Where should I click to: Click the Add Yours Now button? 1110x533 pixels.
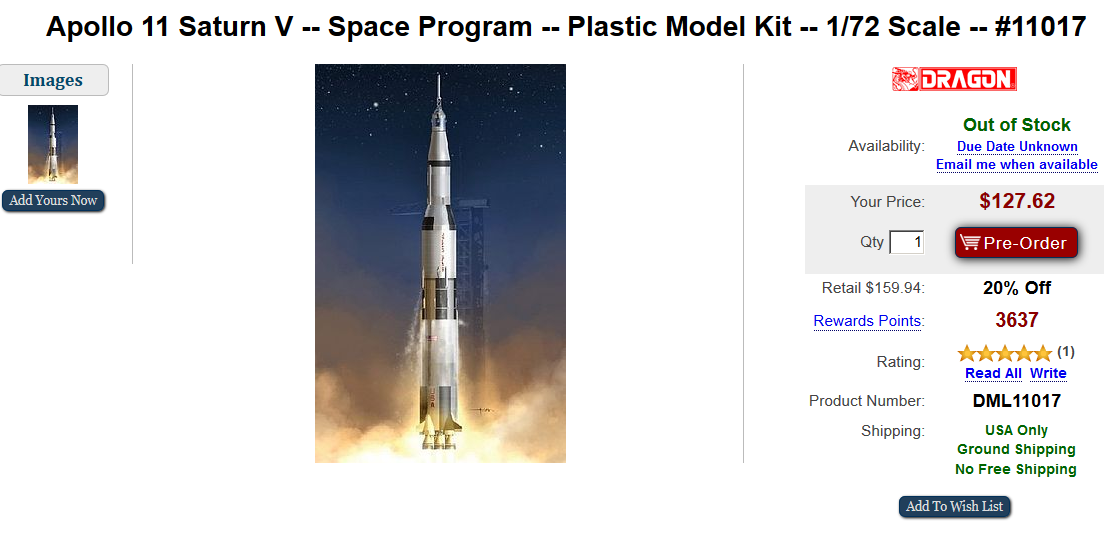tap(53, 200)
